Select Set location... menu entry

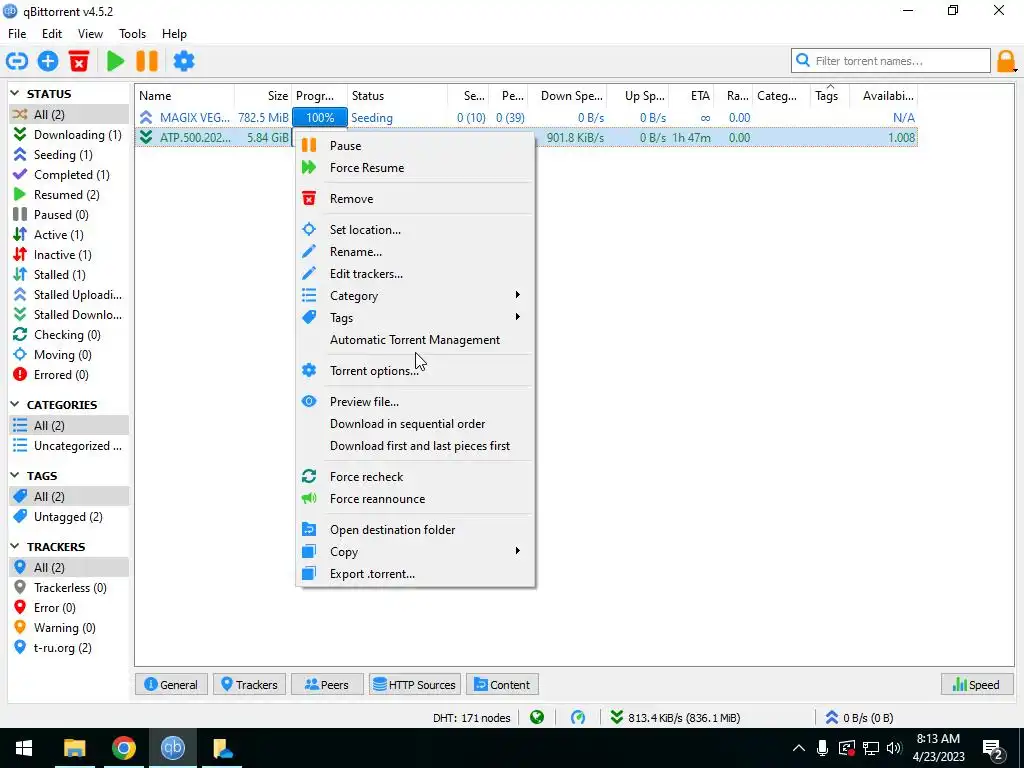(x=415, y=230)
